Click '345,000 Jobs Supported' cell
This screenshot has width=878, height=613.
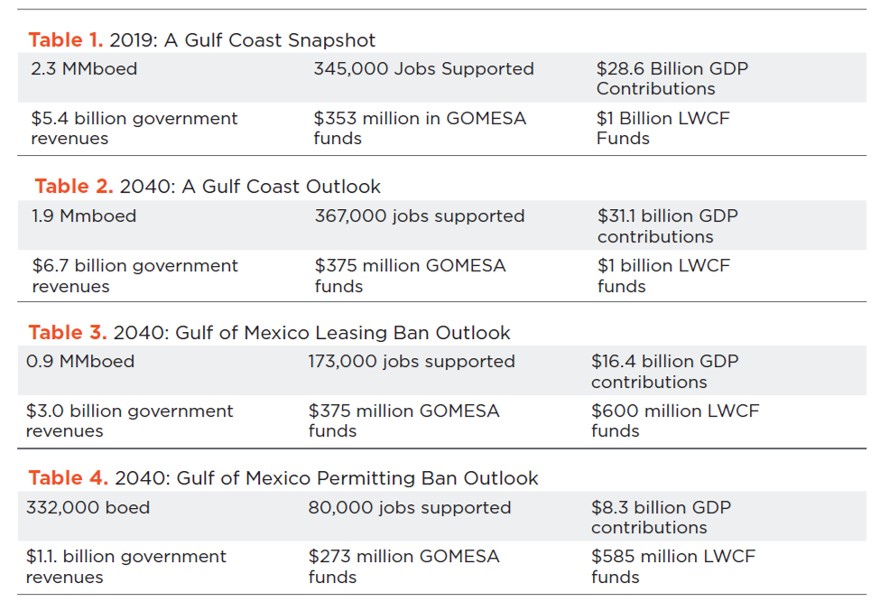423,69
